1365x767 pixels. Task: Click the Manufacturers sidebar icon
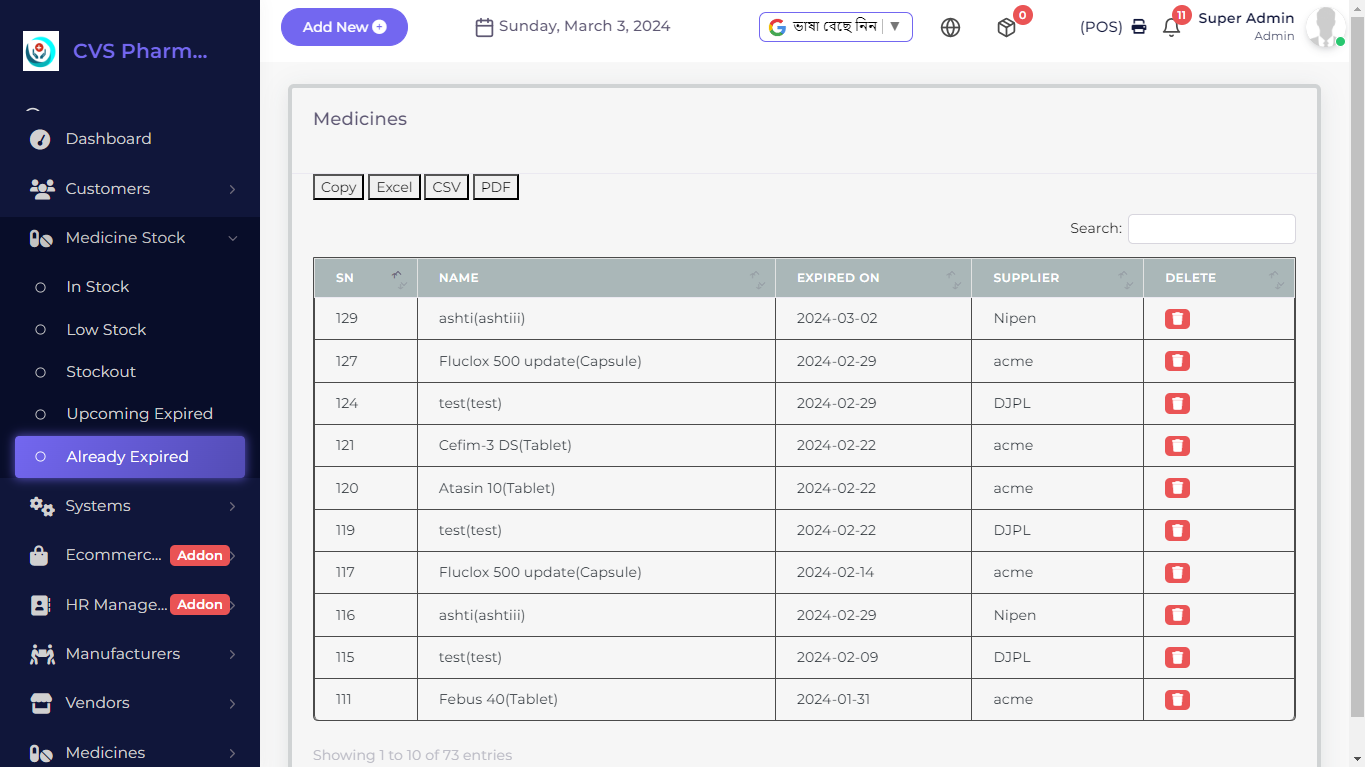tap(41, 654)
